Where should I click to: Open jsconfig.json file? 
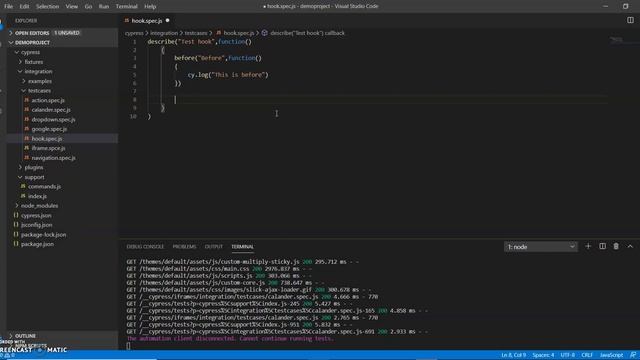[x=36, y=225]
